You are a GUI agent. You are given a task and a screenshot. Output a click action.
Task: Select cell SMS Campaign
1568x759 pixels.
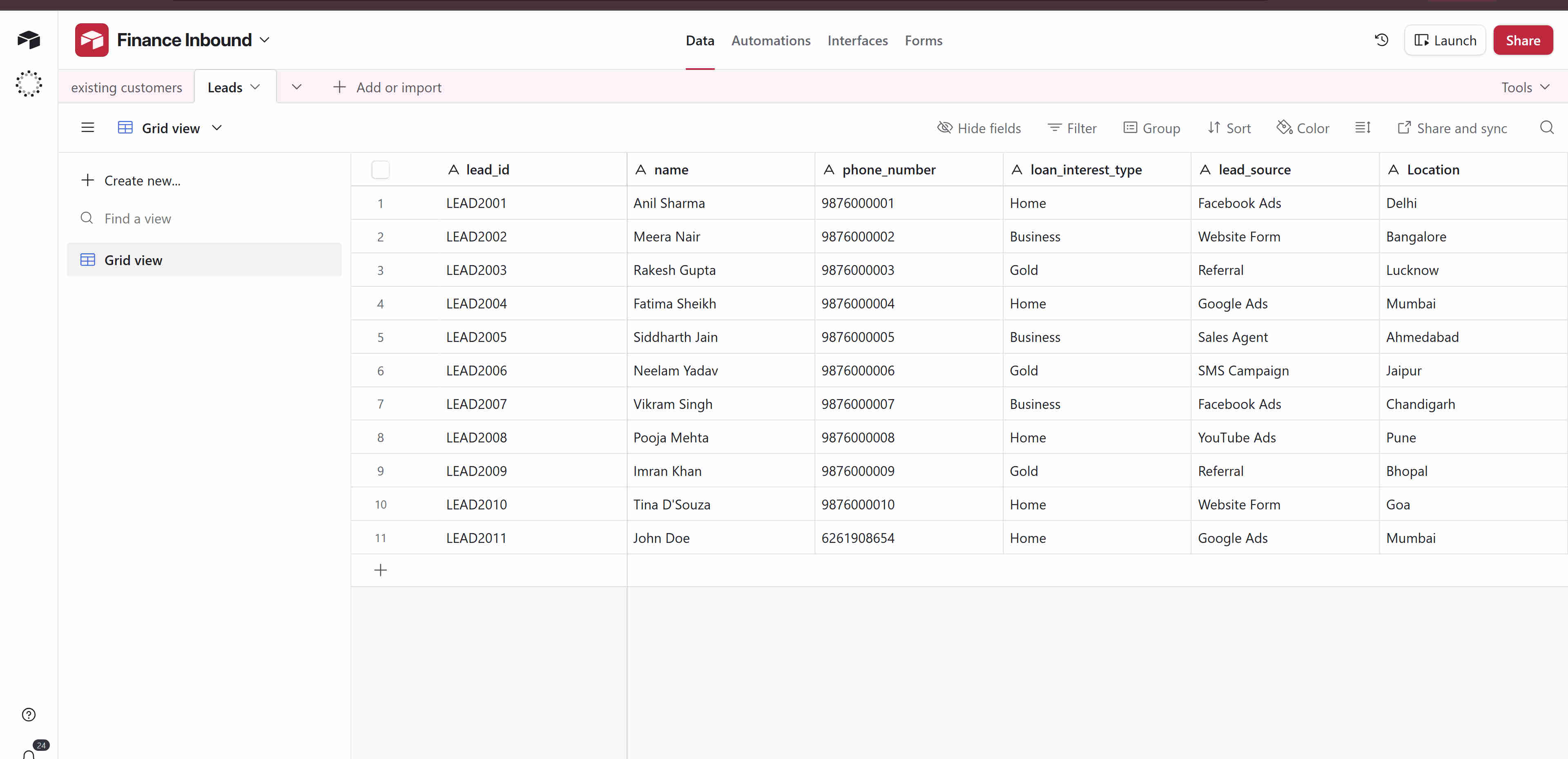(x=1285, y=370)
